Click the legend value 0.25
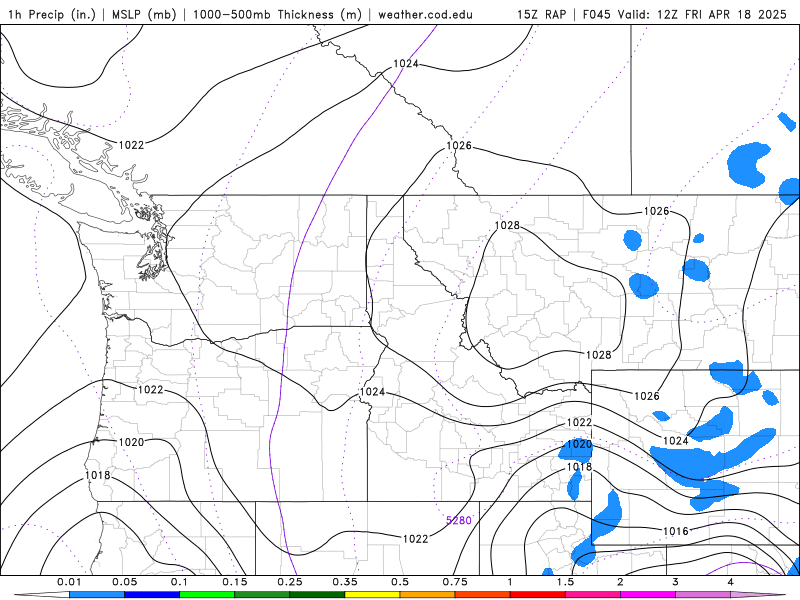Image resolution: width=800 pixels, height=600 pixels. [x=290, y=582]
